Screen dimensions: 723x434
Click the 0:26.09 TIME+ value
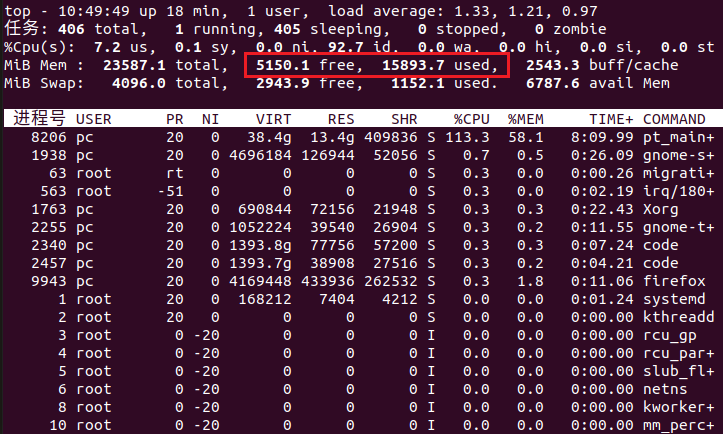pos(602,155)
